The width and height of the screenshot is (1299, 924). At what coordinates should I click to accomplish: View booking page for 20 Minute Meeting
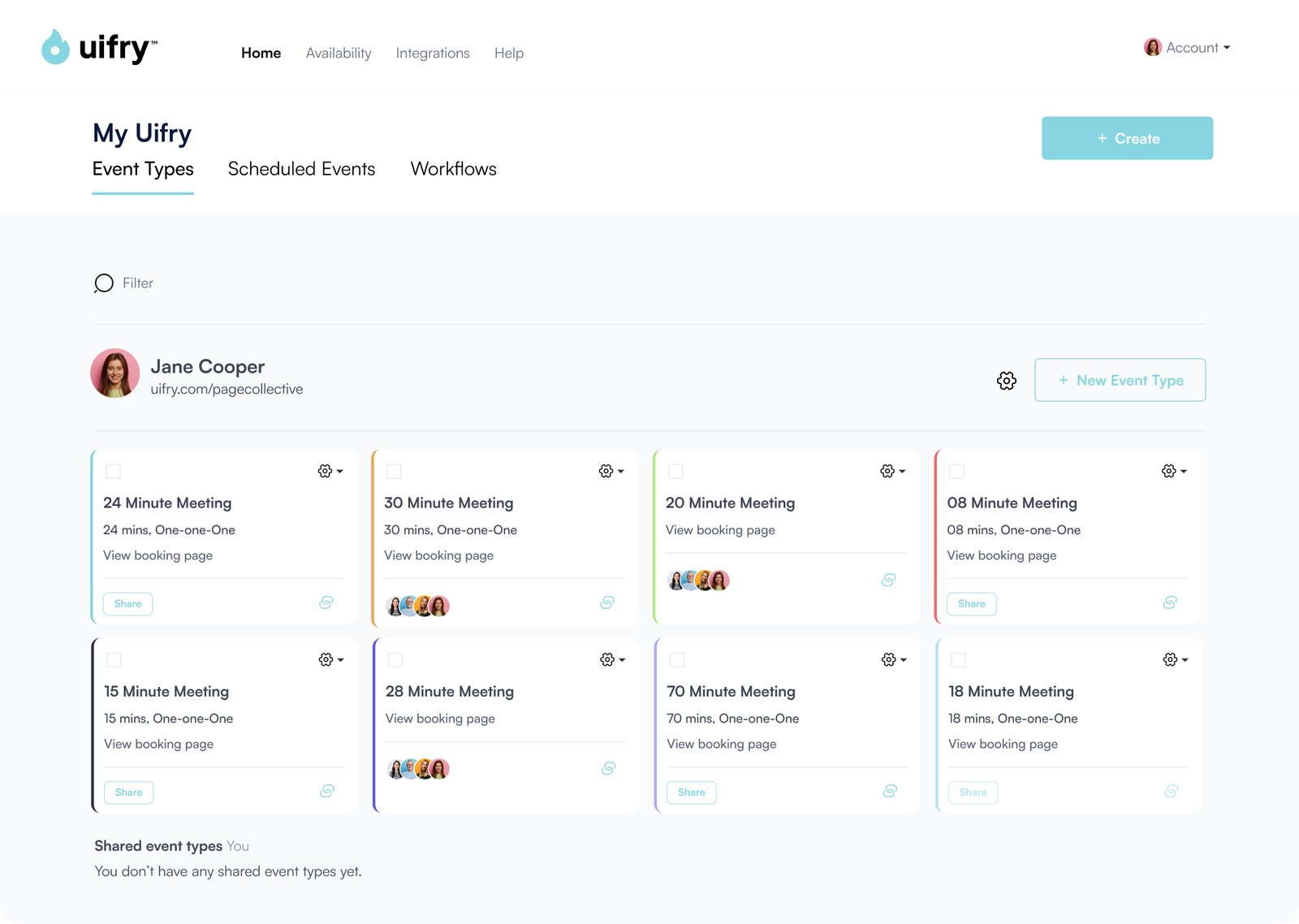[720, 530]
